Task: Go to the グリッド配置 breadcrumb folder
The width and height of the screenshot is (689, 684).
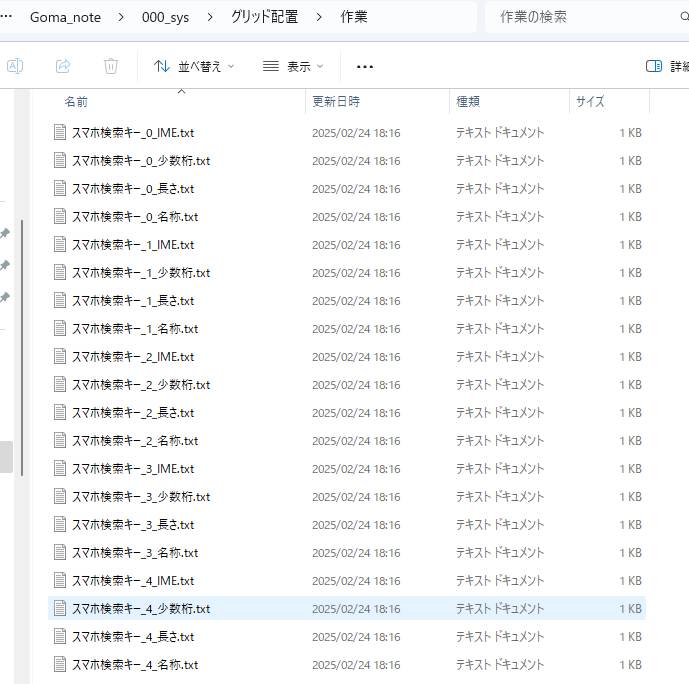Action: pyautogui.click(x=264, y=17)
